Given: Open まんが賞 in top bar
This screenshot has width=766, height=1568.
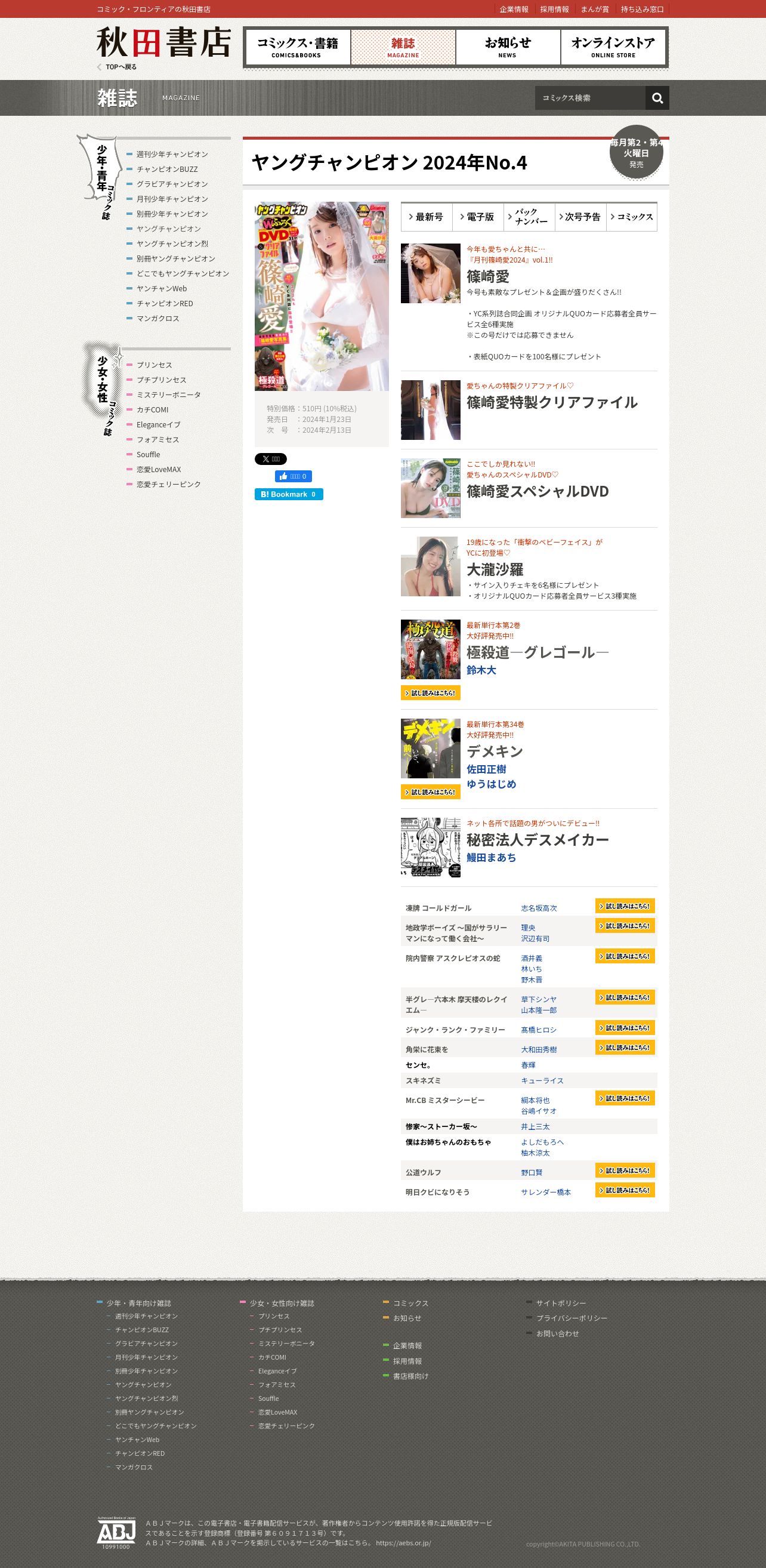Looking at the screenshot, I should click(x=594, y=9).
